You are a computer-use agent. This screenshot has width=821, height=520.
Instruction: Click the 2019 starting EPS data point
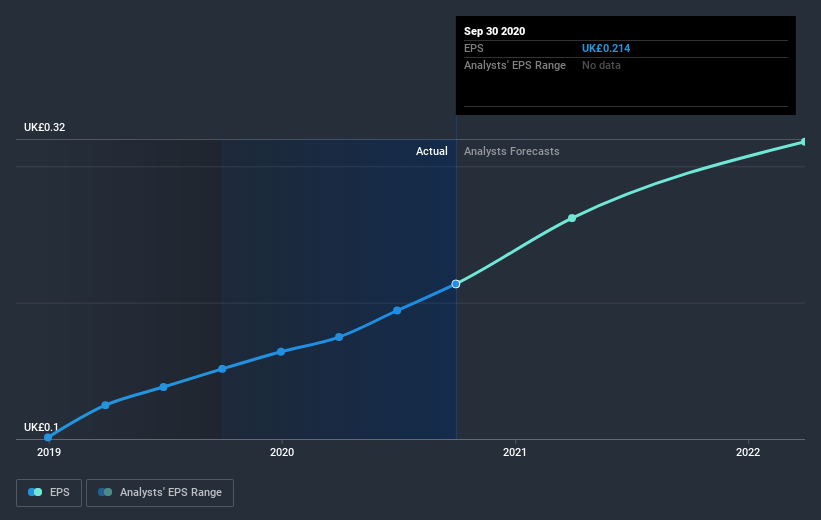[x=48, y=437]
